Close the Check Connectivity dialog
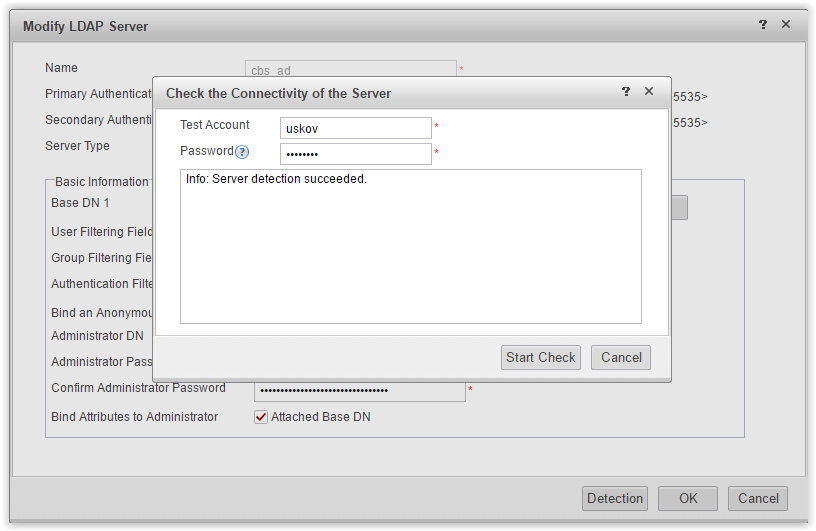 648,92
